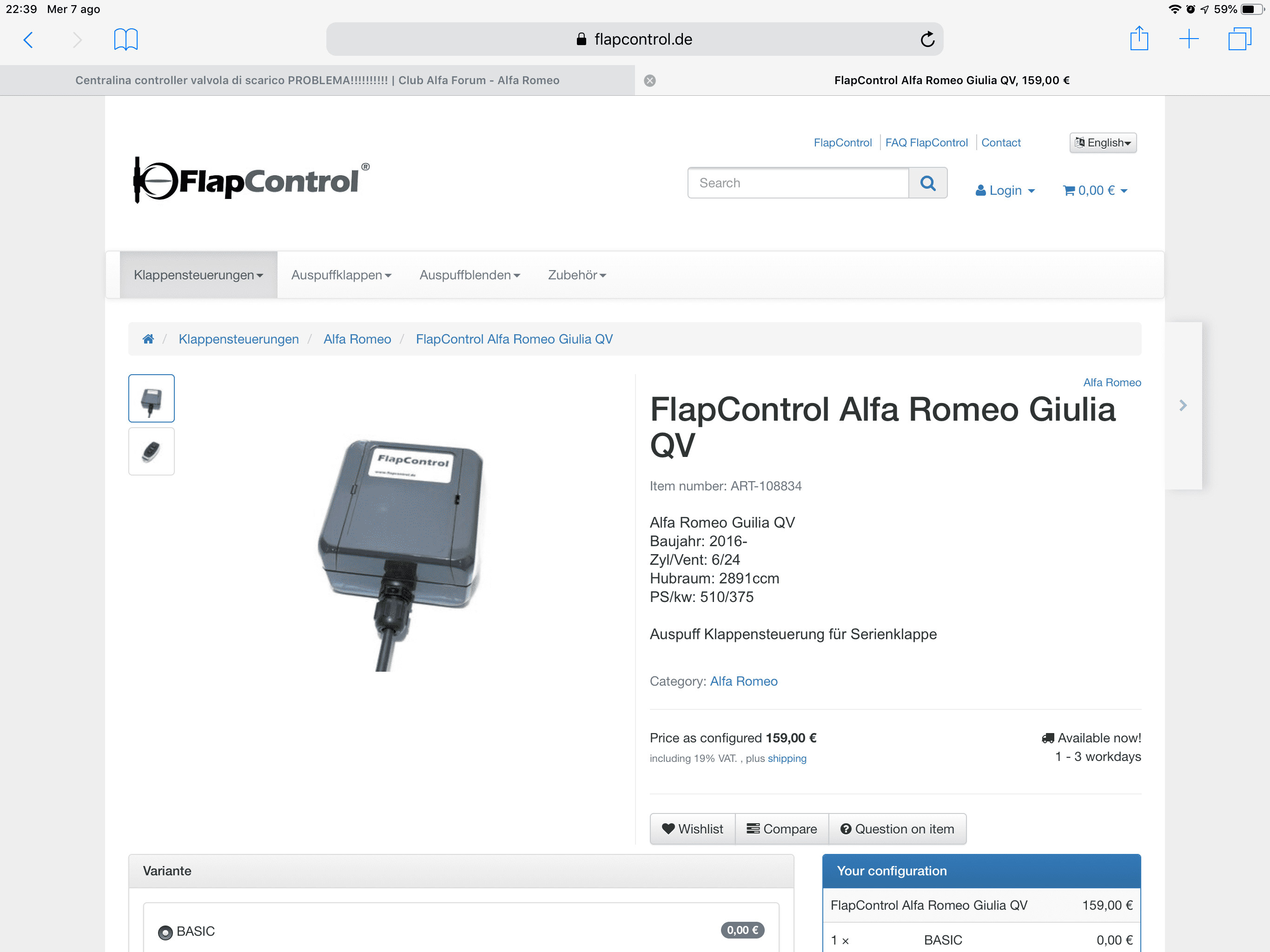Click the Item number ART-108834 text
This screenshot has height=952, width=1270.
click(x=726, y=486)
